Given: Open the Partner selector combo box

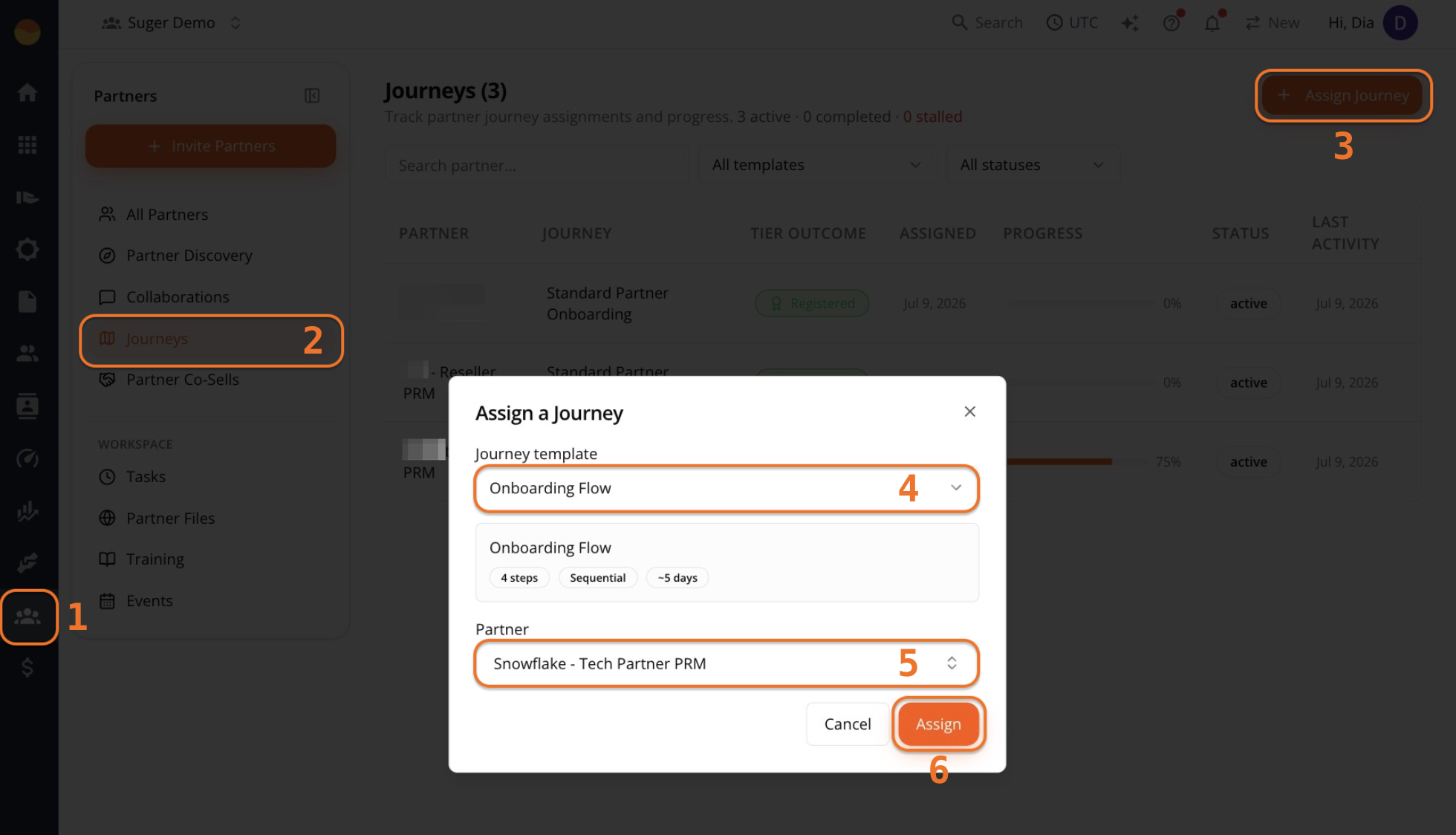Looking at the screenshot, I should [x=727, y=663].
